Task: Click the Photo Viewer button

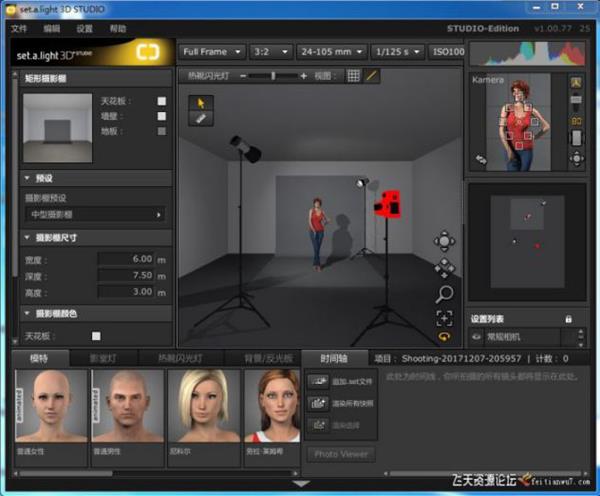Action: tap(340, 454)
